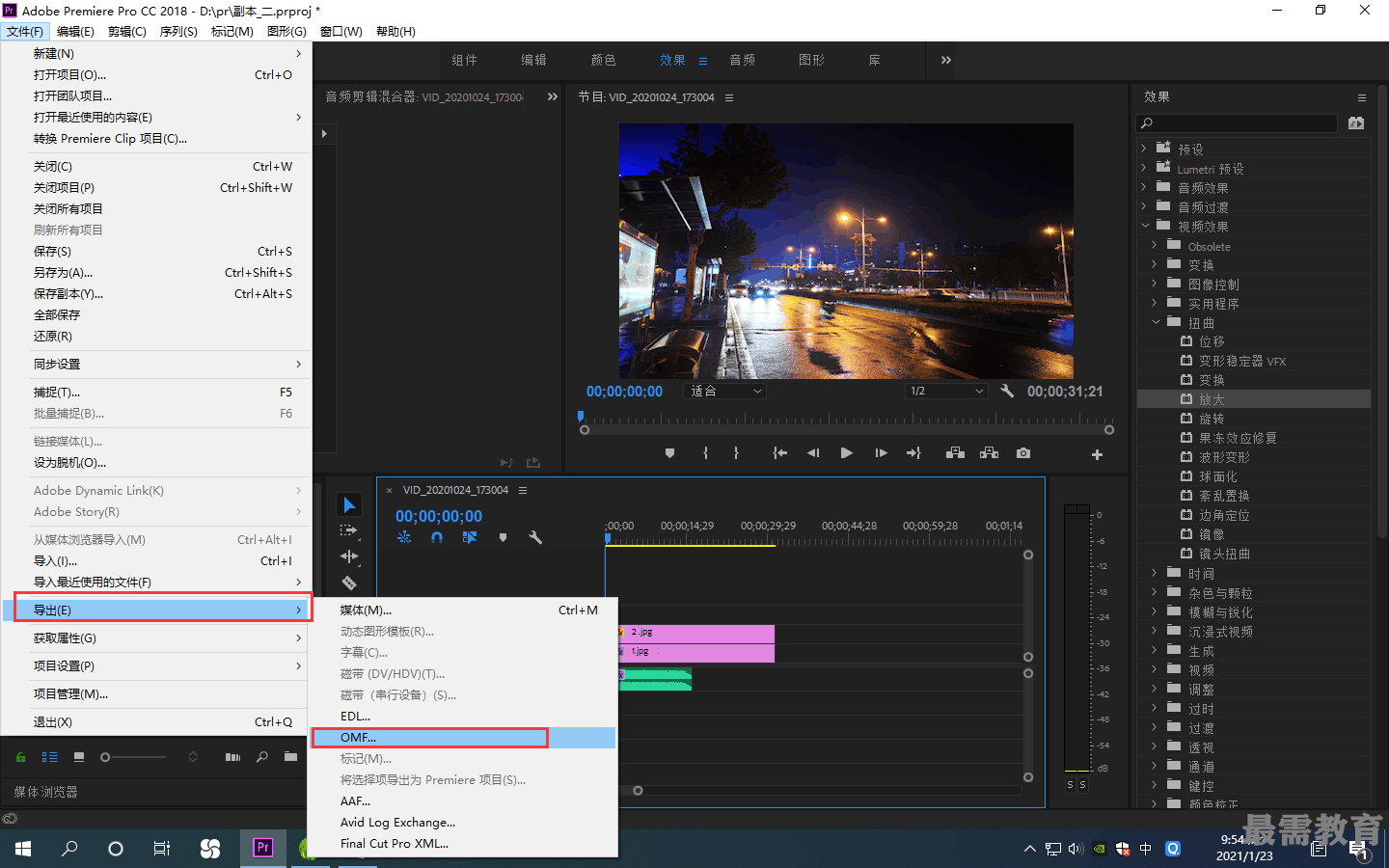This screenshot has width=1389, height=868.
Task: Expand the 预设 folder
Action: tap(1144, 149)
